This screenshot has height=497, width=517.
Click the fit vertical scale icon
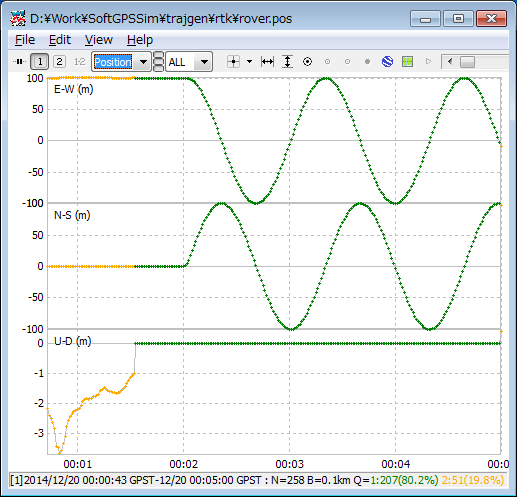[287, 62]
